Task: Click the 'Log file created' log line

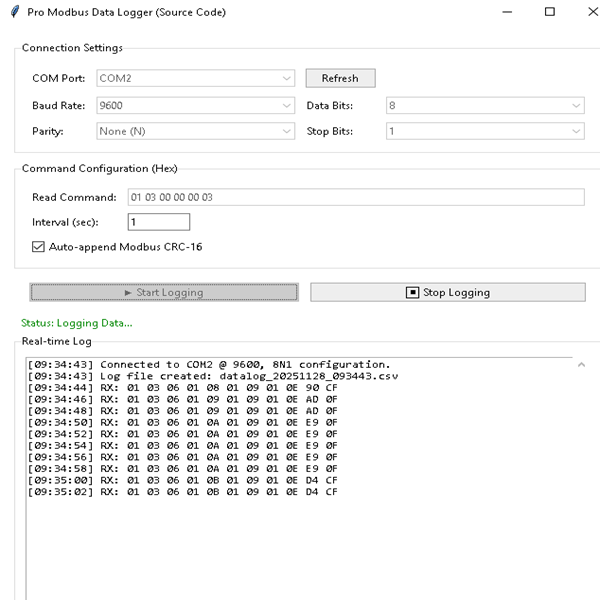Action: (x=213, y=376)
